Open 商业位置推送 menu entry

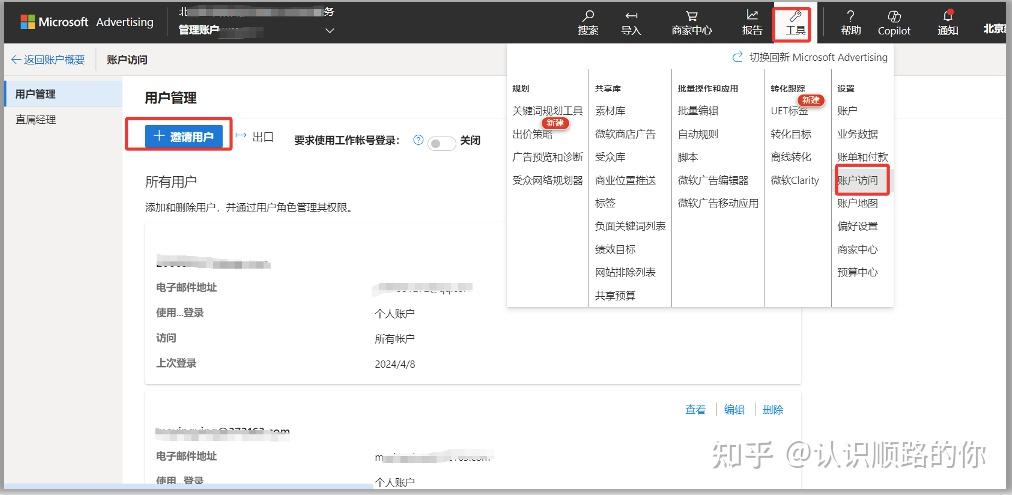pyautogui.click(x=625, y=180)
